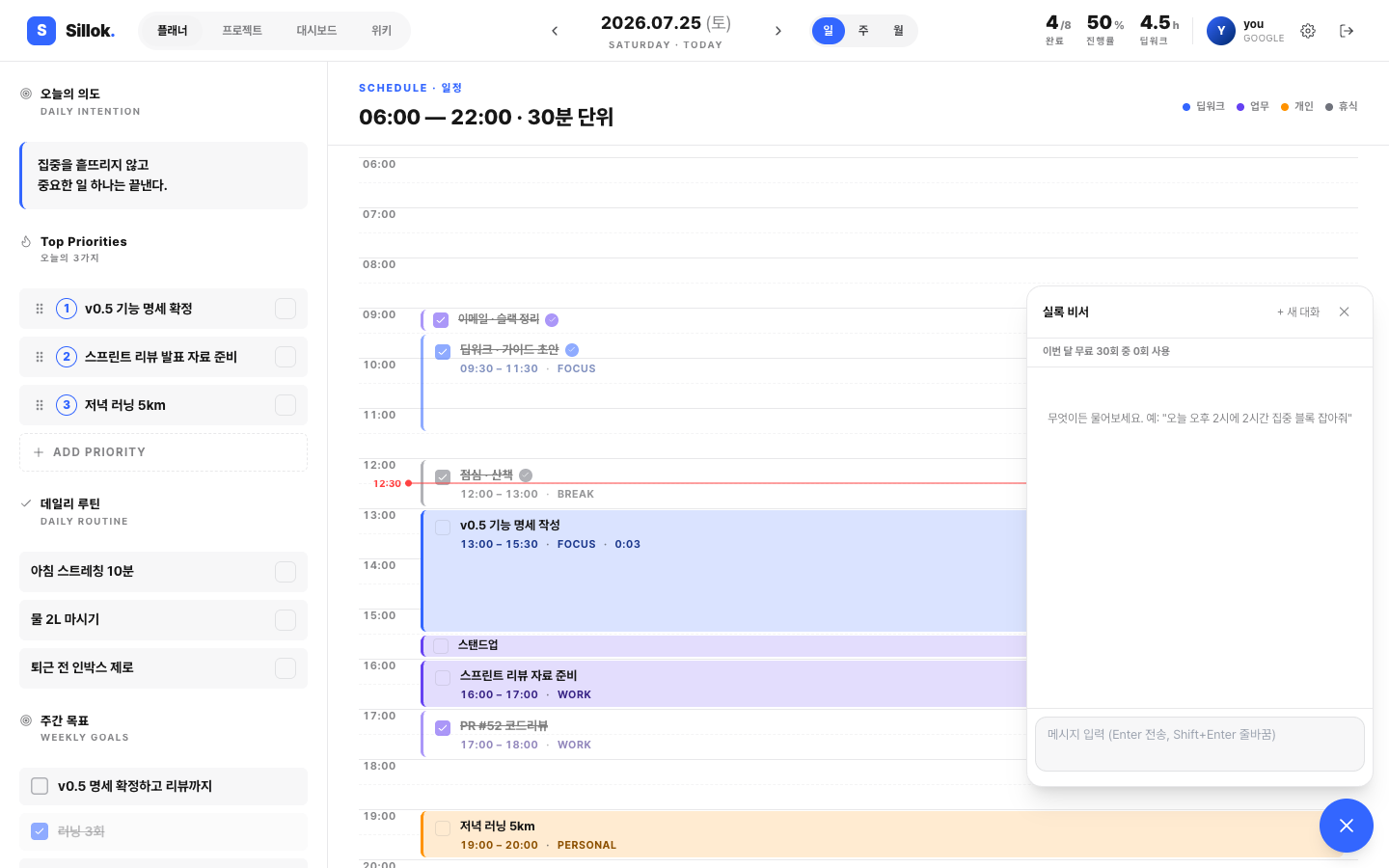Click the 휴식 legend dot

tap(1329, 107)
